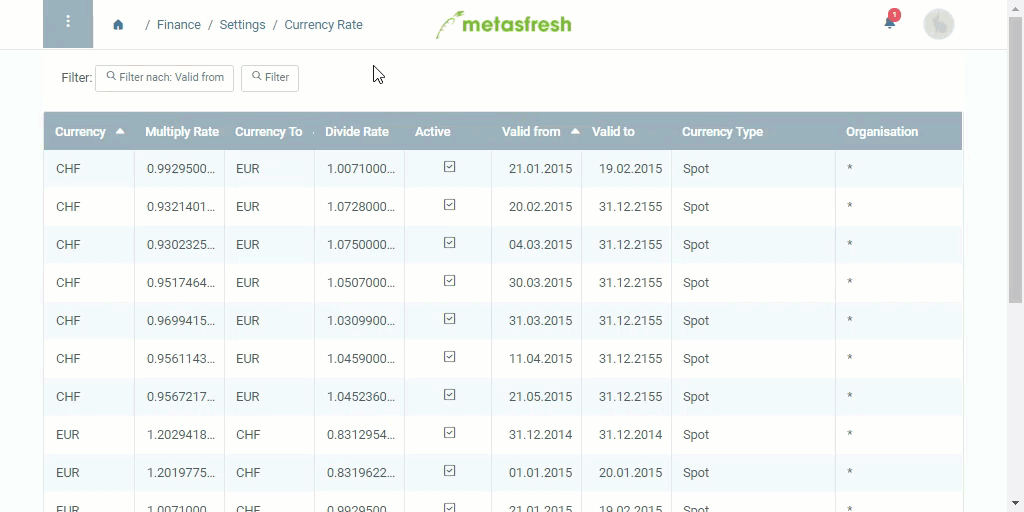
Task: Select Multiply Rate cell 0.9302325...
Action: click(180, 244)
